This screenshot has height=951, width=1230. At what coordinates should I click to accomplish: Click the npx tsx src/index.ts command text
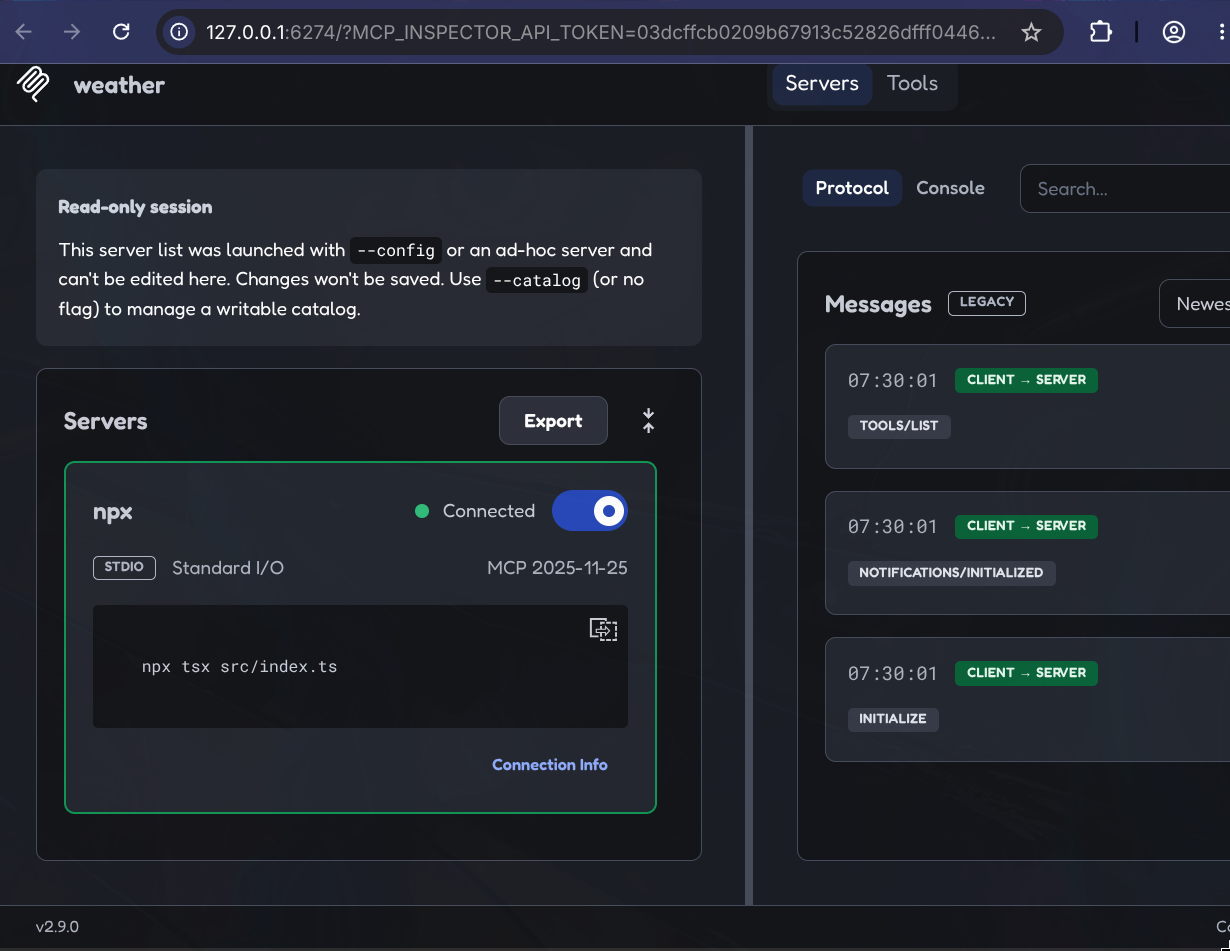[x=239, y=666]
